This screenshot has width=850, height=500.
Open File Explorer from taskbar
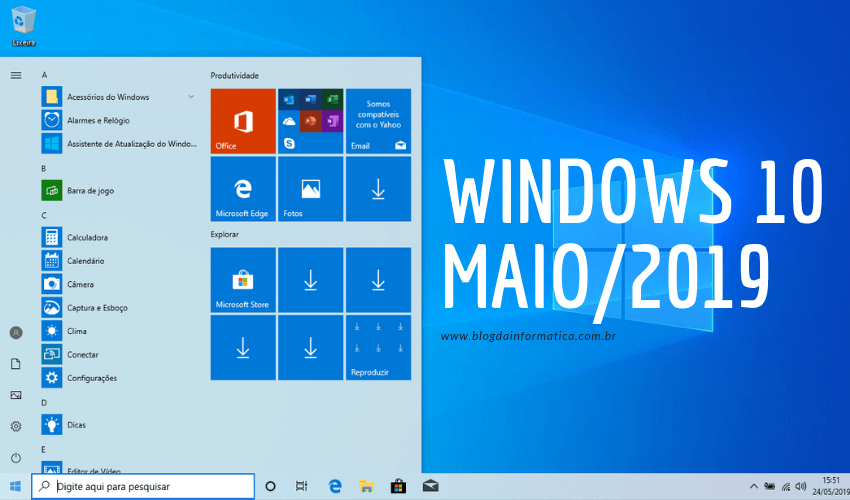click(x=366, y=486)
